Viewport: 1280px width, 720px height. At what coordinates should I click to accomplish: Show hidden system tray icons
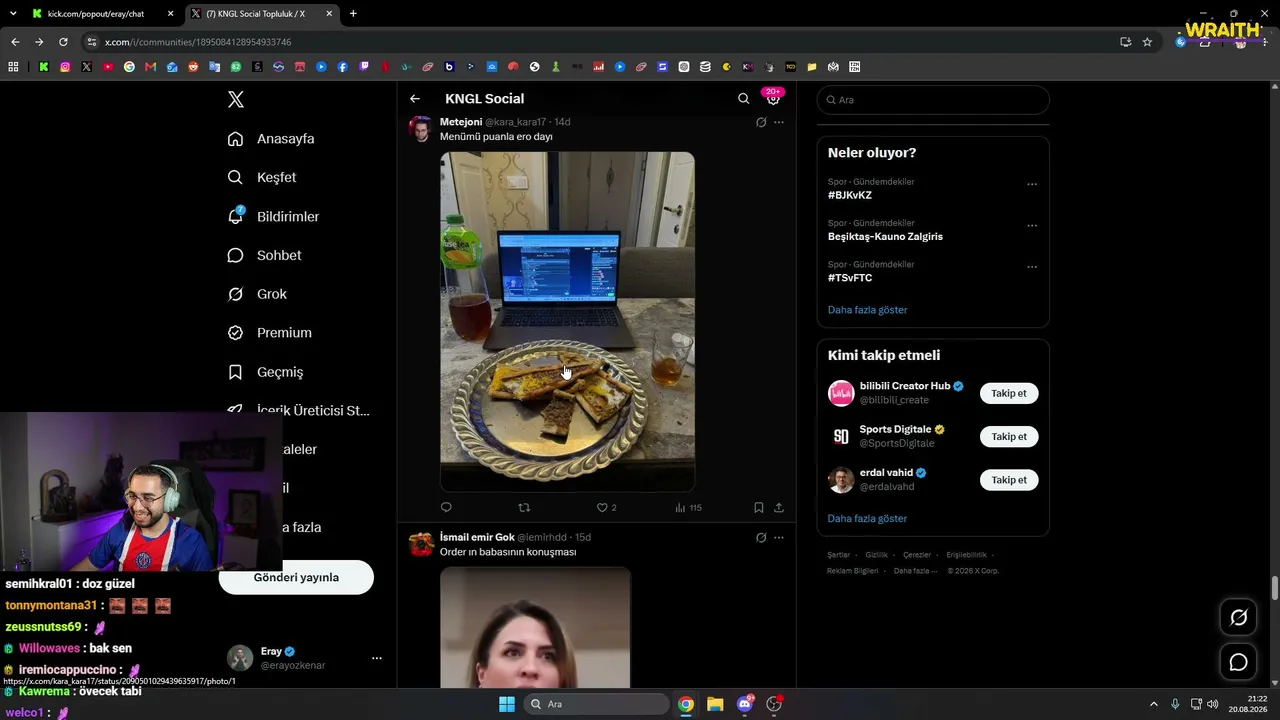pyautogui.click(x=1154, y=704)
